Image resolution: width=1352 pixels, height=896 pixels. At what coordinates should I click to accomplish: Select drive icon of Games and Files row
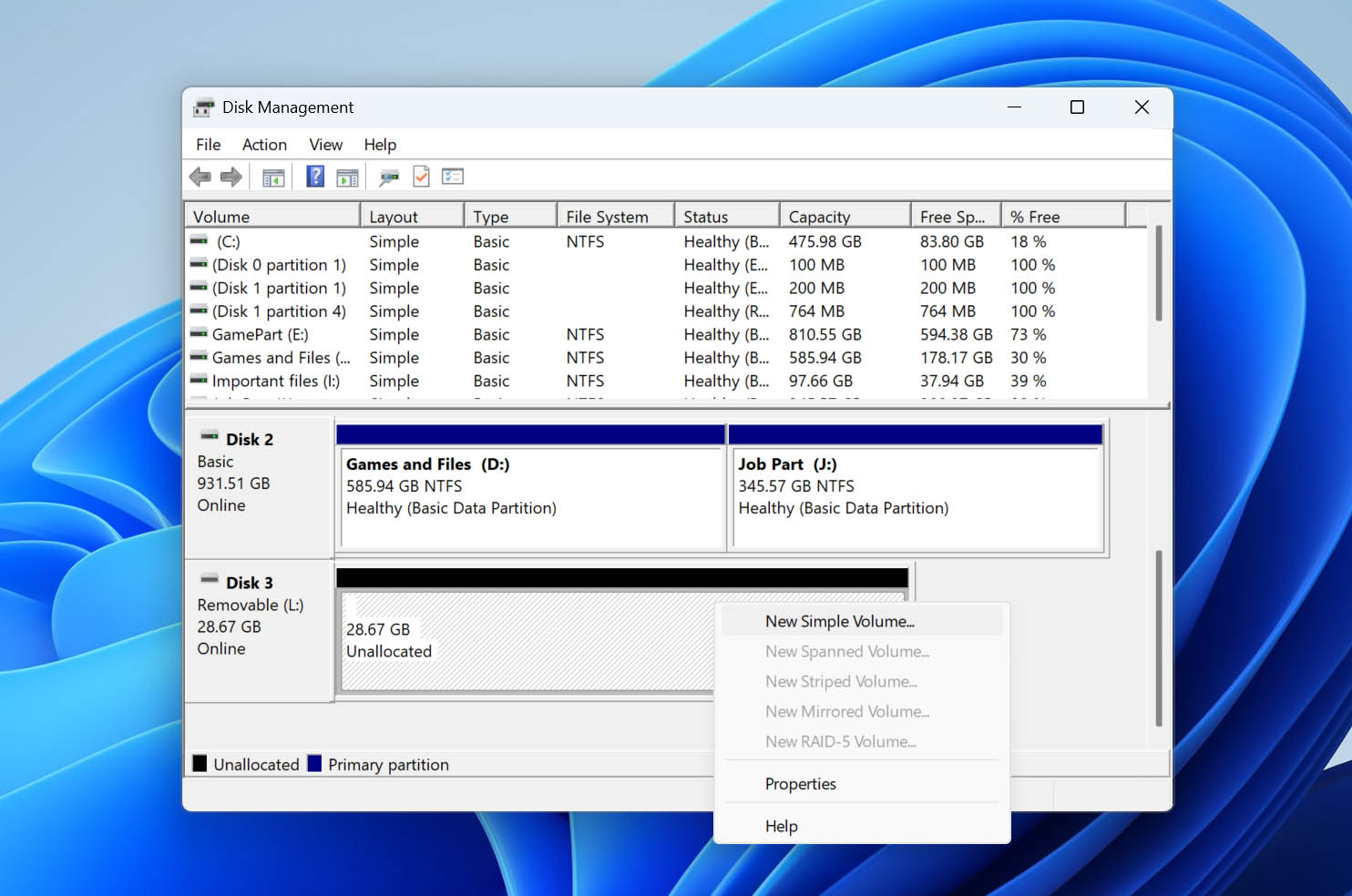[x=199, y=357]
